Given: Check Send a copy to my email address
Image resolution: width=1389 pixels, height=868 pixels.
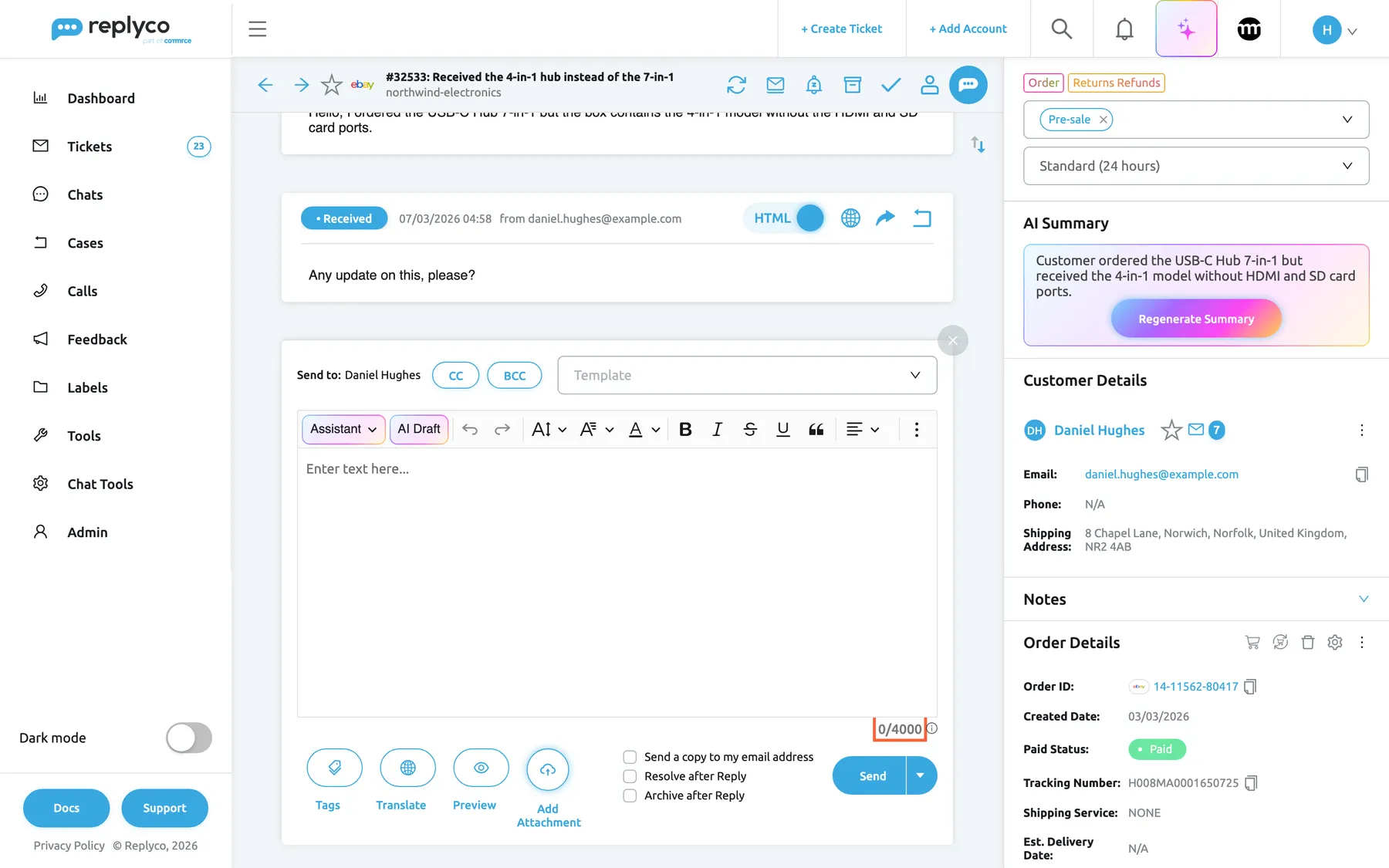Looking at the screenshot, I should pyautogui.click(x=630, y=757).
